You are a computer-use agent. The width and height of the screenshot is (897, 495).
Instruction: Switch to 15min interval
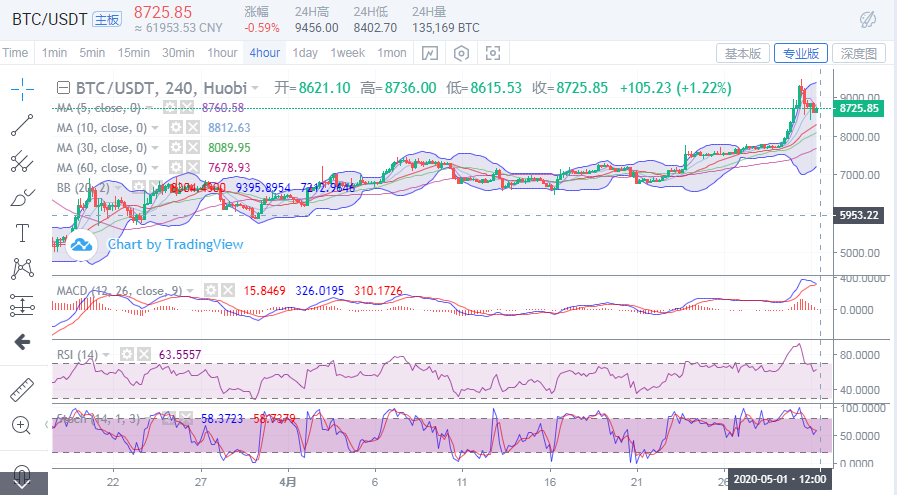pos(134,53)
